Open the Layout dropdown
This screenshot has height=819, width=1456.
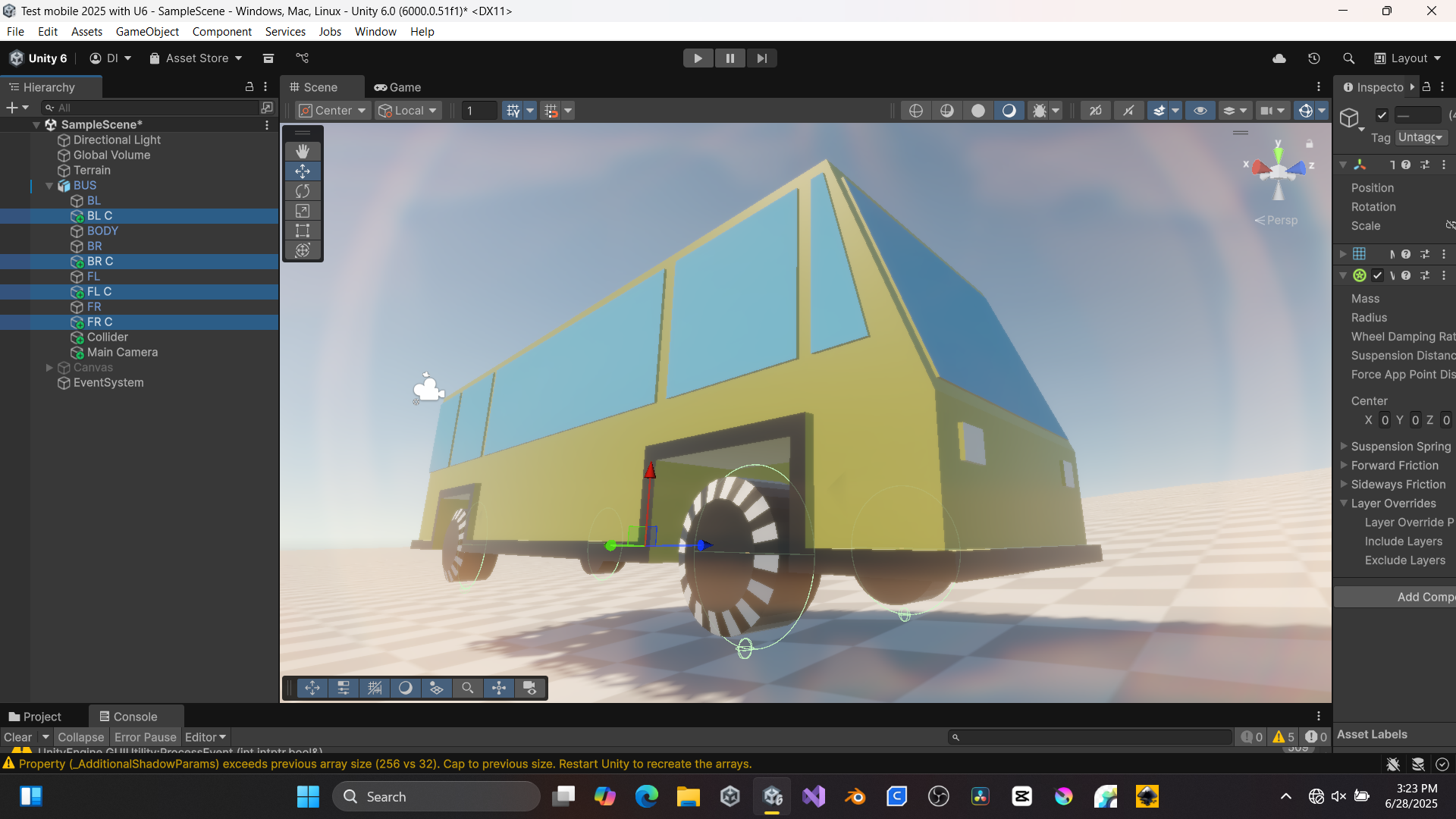pyautogui.click(x=1408, y=58)
